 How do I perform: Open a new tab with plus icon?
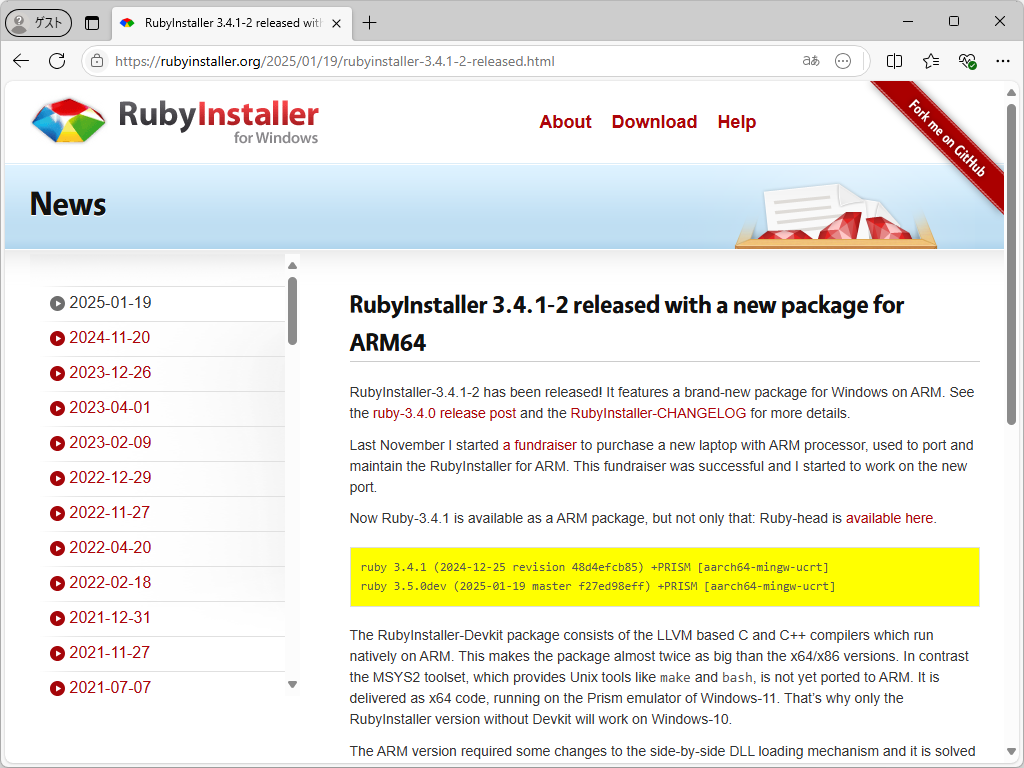point(370,23)
